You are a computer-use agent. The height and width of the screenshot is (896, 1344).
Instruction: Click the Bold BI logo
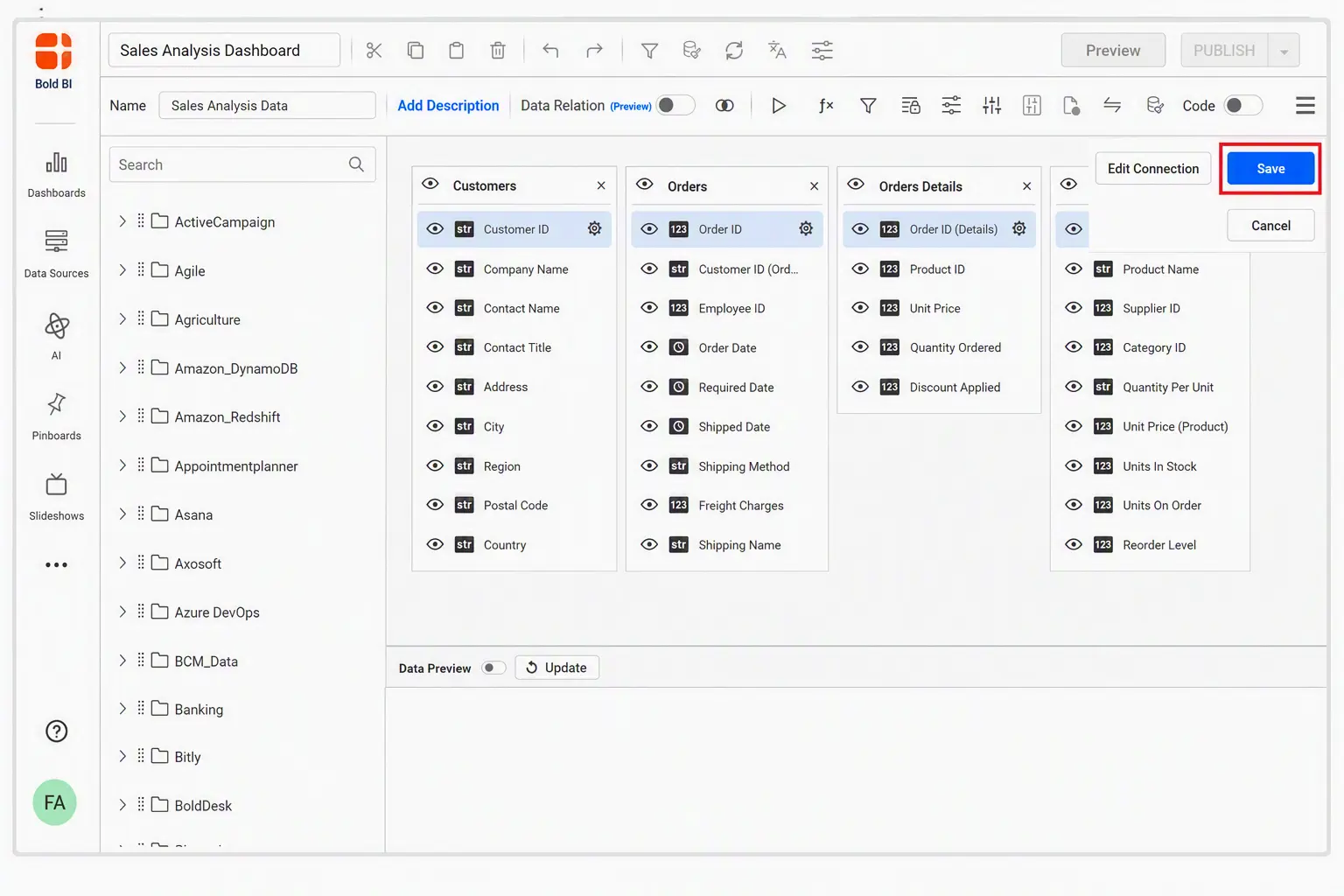click(53, 61)
